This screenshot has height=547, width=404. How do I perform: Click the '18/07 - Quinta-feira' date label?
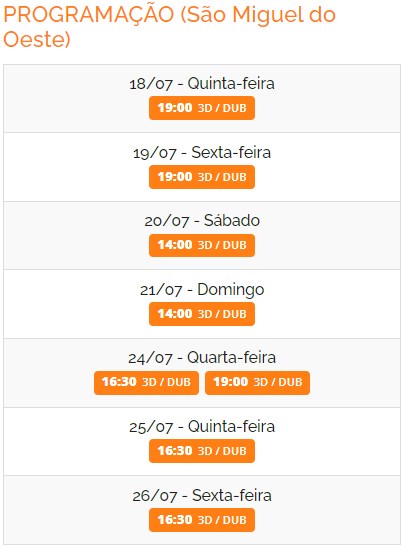202,84
